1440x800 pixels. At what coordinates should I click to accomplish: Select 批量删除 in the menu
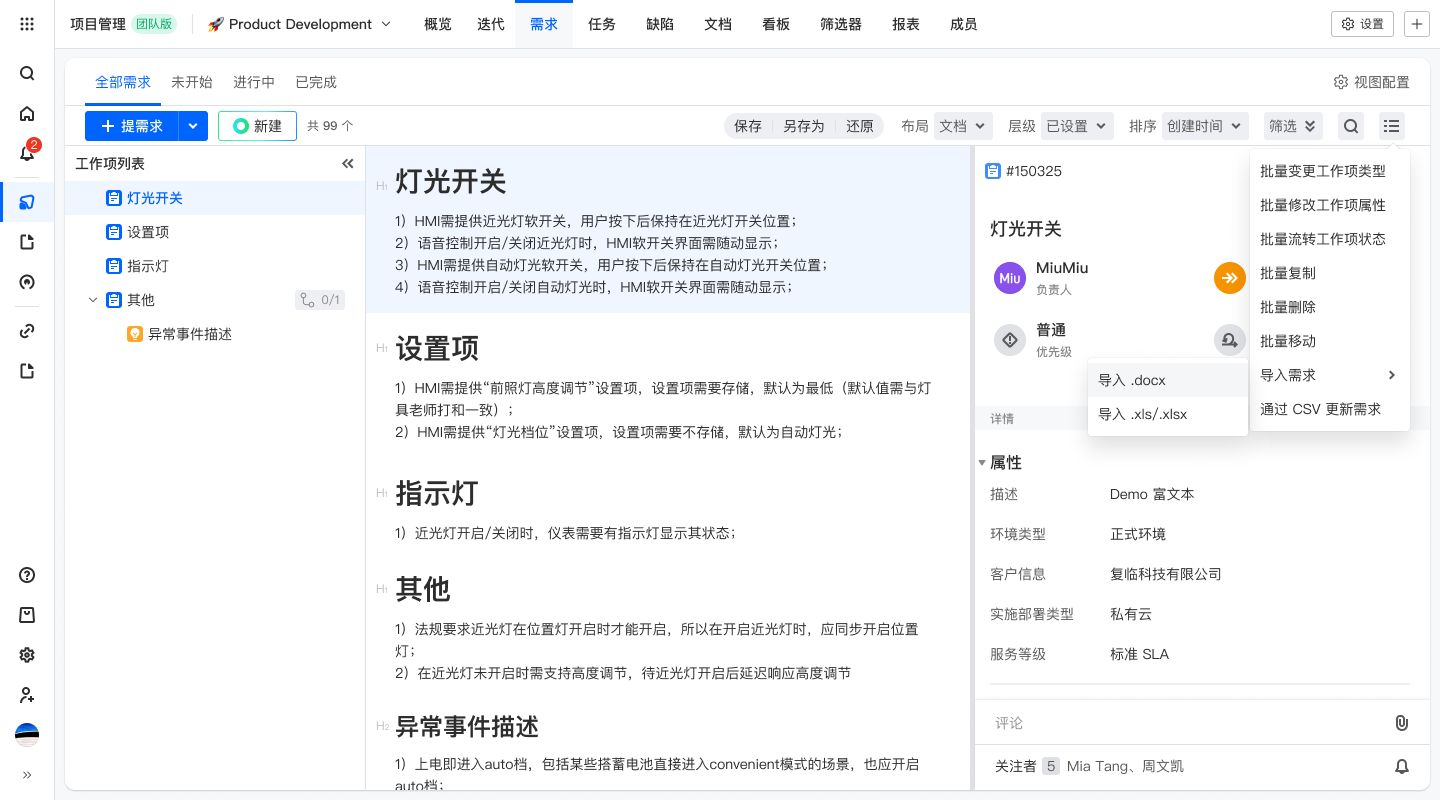[x=1330, y=307]
